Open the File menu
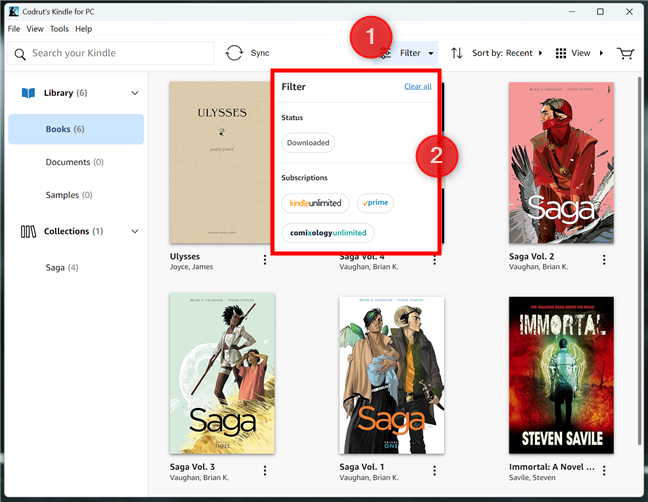This screenshot has height=502, width=648. pyautogui.click(x=14, y=29)
